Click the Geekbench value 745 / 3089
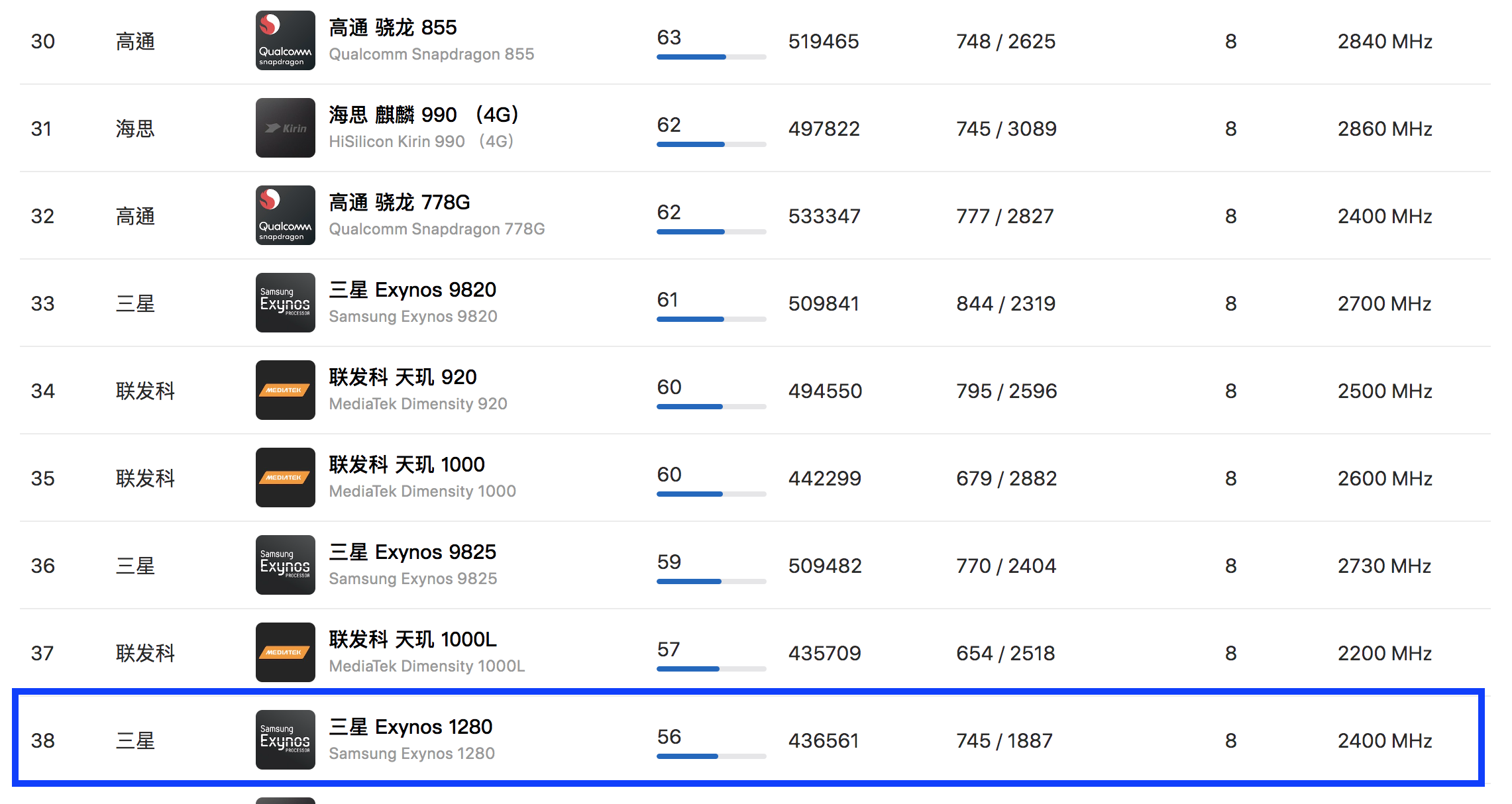This screenshot has height=804, width=1512. [x=1006, y=129]
